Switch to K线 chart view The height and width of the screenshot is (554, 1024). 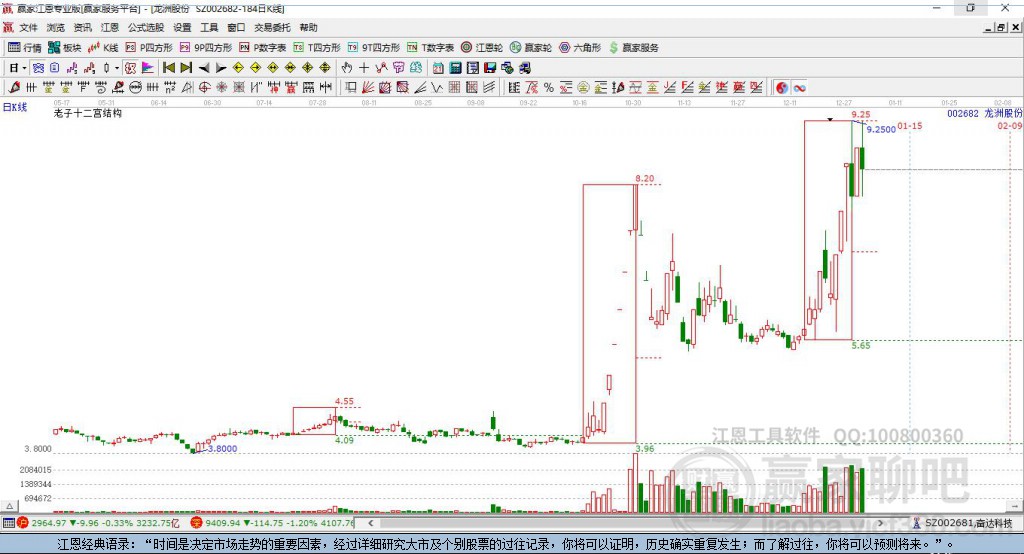click(103, 48)
